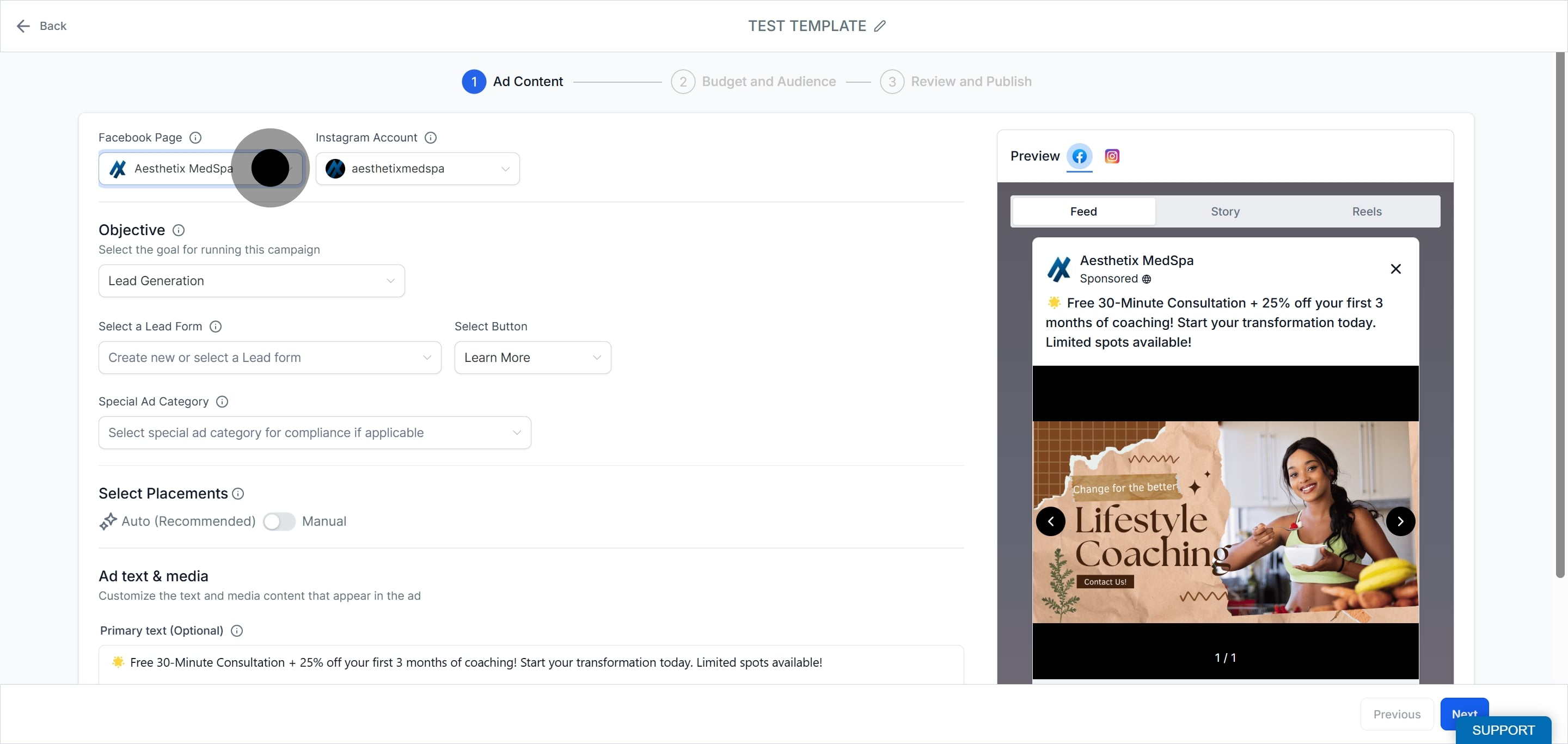The image size is (1568, 744).
Task: Switch preview to Story tab
Action: [x=1224, y=211]
